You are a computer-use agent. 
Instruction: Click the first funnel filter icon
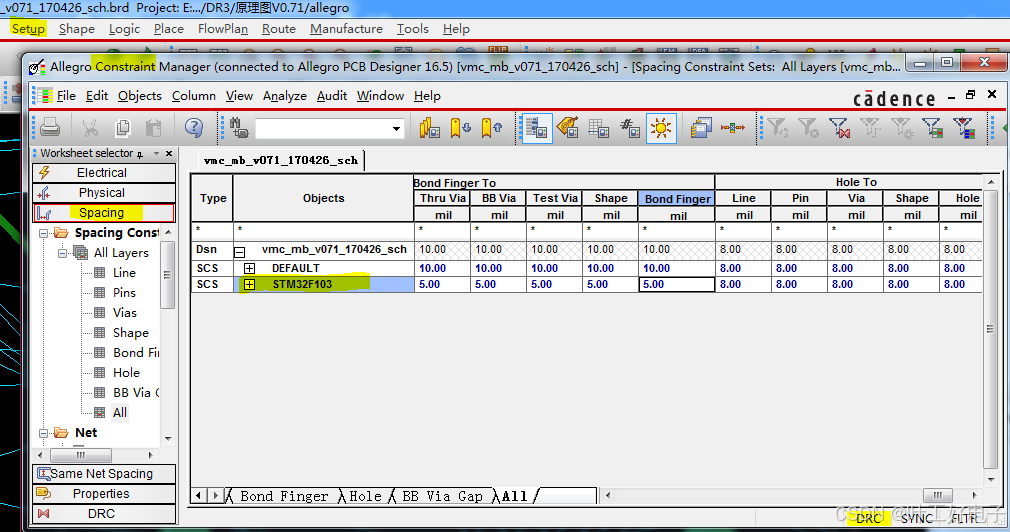coord(777,128)
